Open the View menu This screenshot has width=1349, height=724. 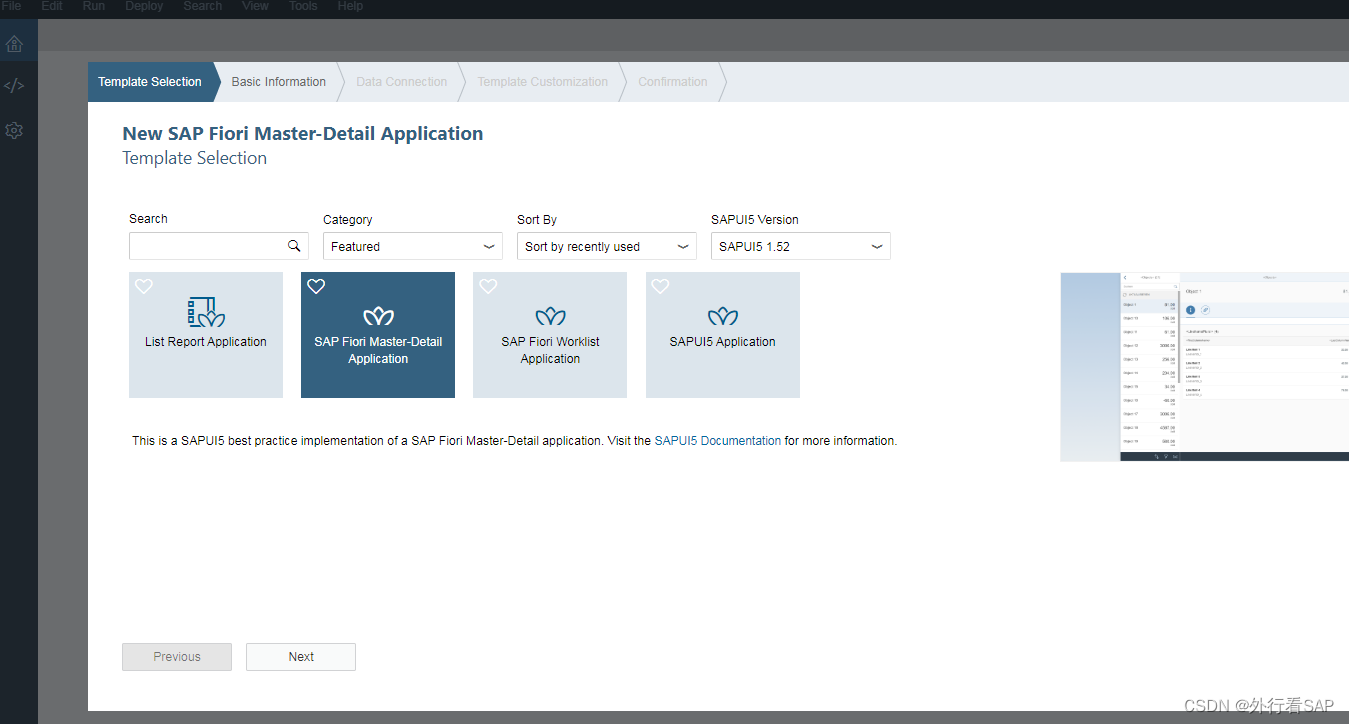click(256, 6)
